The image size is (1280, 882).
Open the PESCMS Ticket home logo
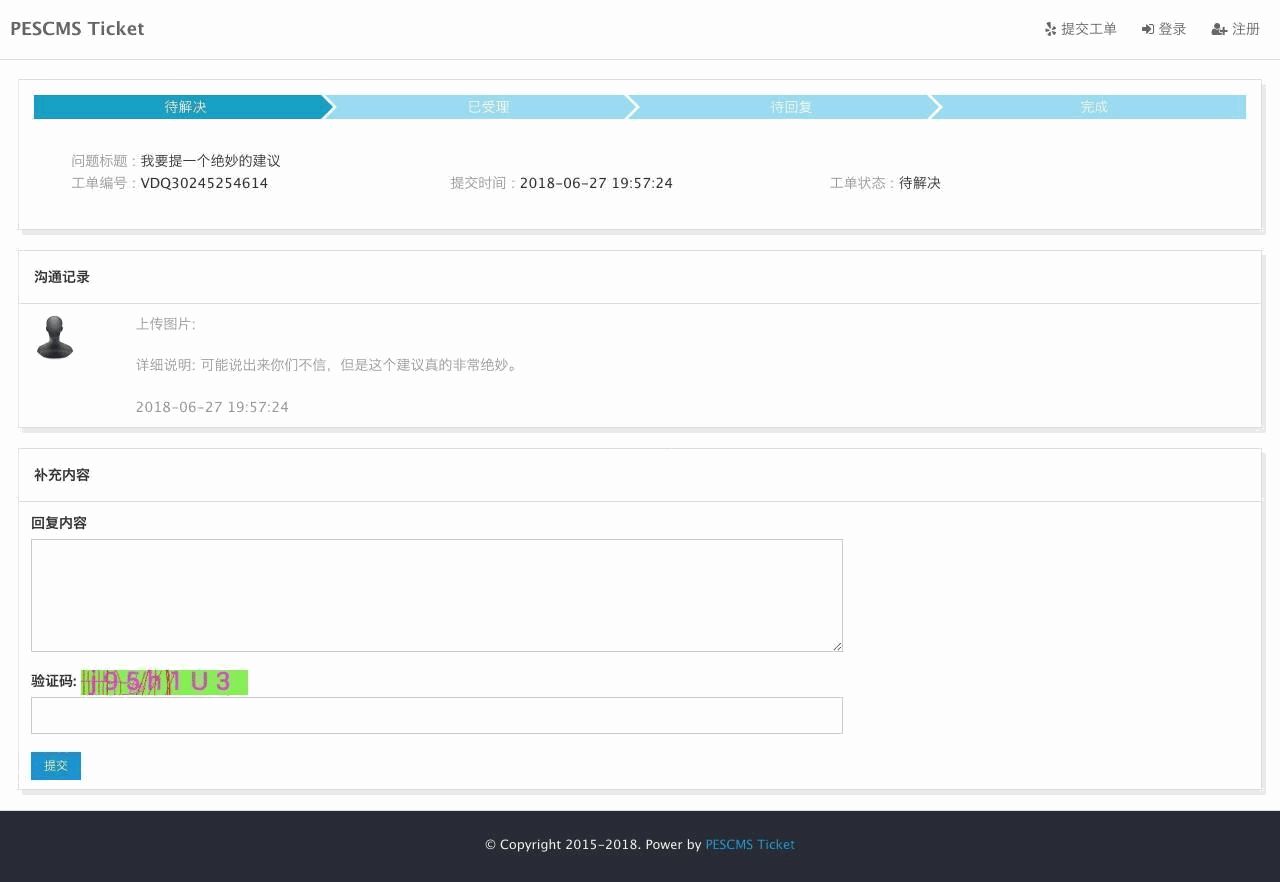pyautogui.click(x=77, y=29)
